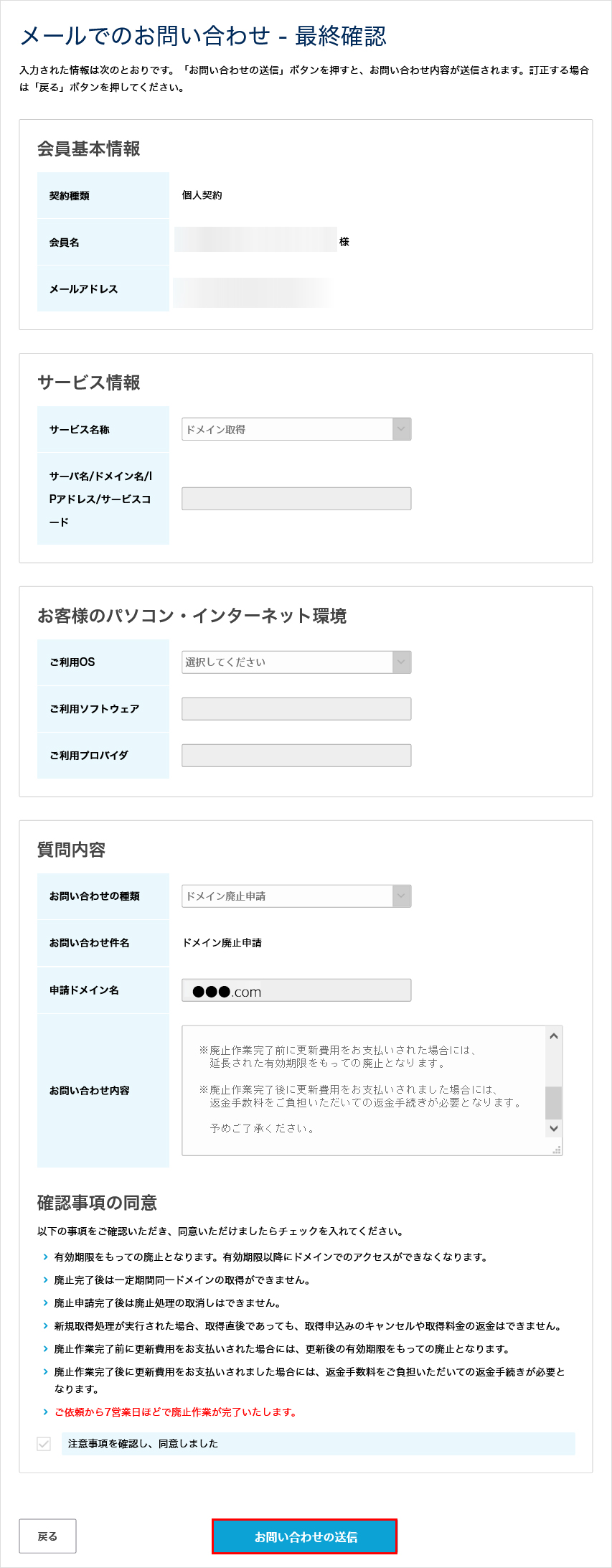The image size is (612, 1568).
Task: Click the scroll-up arrow on the inquiry textarea
Action: [553, 1035]
